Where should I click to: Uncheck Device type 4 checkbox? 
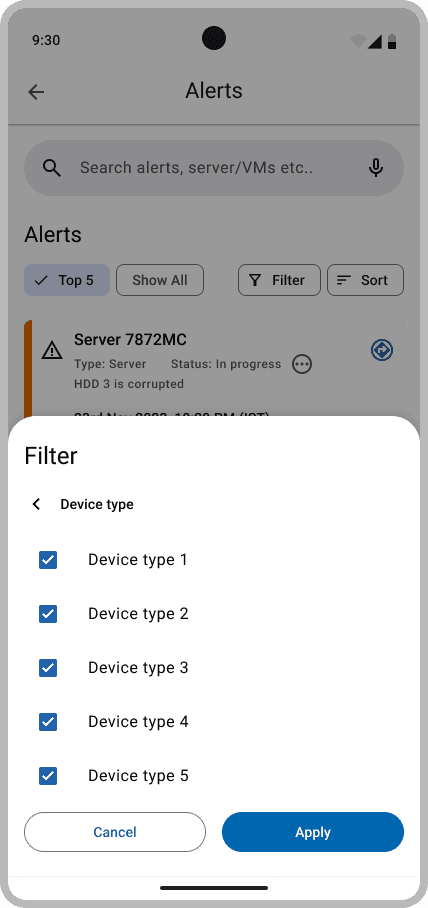[48, 722]
